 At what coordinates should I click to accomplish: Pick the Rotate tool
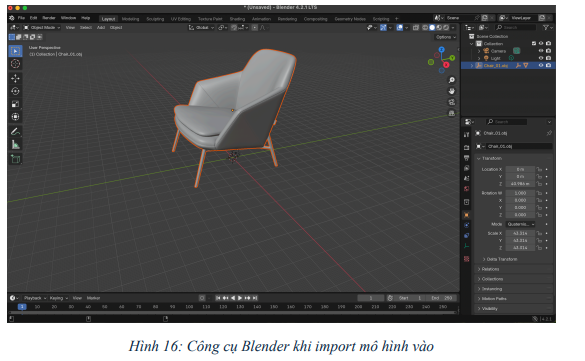coord(15,91)
